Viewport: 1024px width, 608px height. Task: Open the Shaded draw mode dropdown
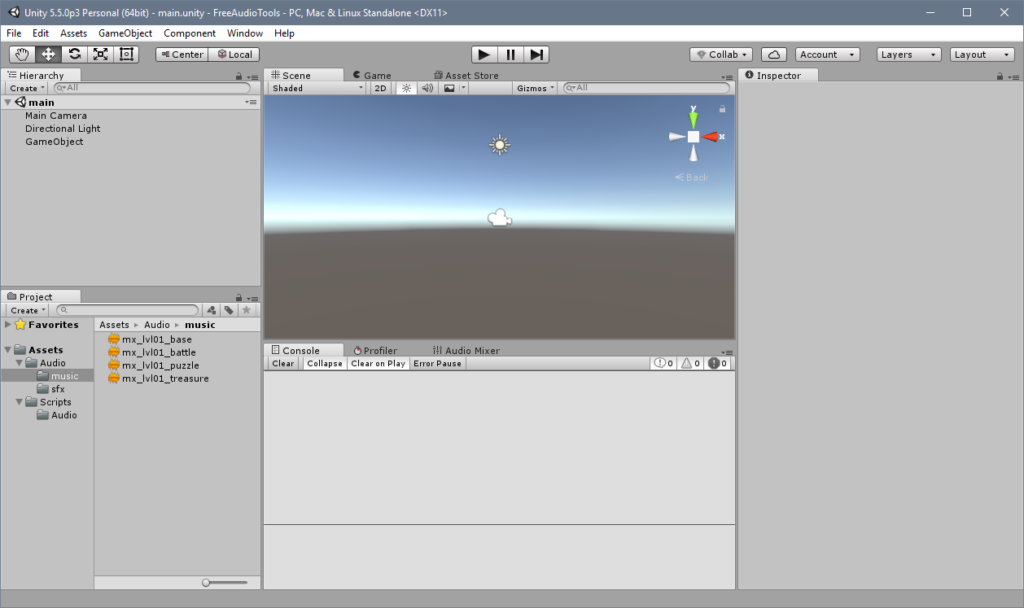(x=317, y=88)
